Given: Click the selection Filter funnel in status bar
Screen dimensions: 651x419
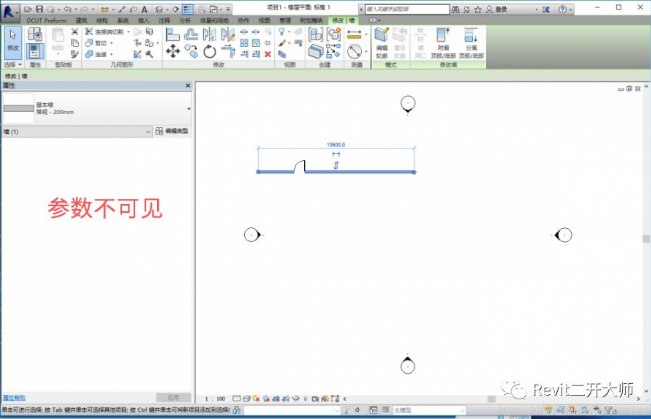Looking at the screenshot, I should pos(610,410).
